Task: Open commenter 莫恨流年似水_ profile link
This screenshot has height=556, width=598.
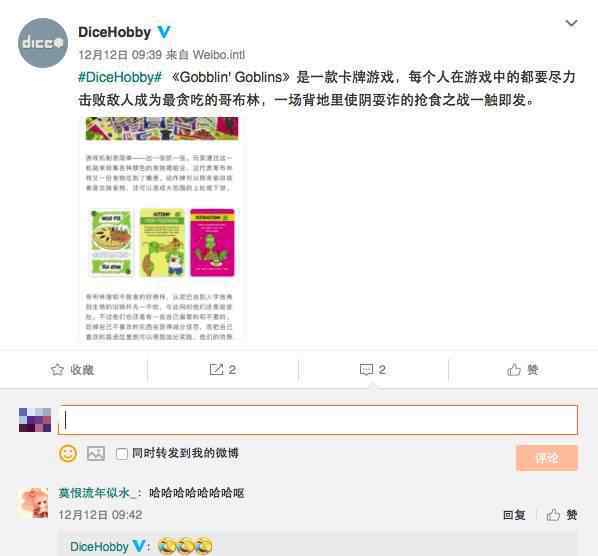Action: (x=97, y=493)
